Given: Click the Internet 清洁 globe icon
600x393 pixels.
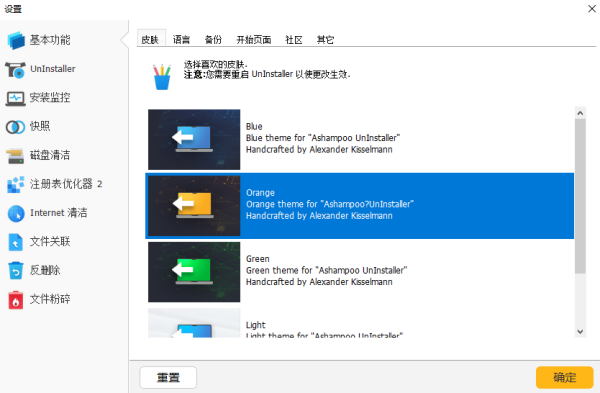Looking at the screenshot, I should [16, 213].
